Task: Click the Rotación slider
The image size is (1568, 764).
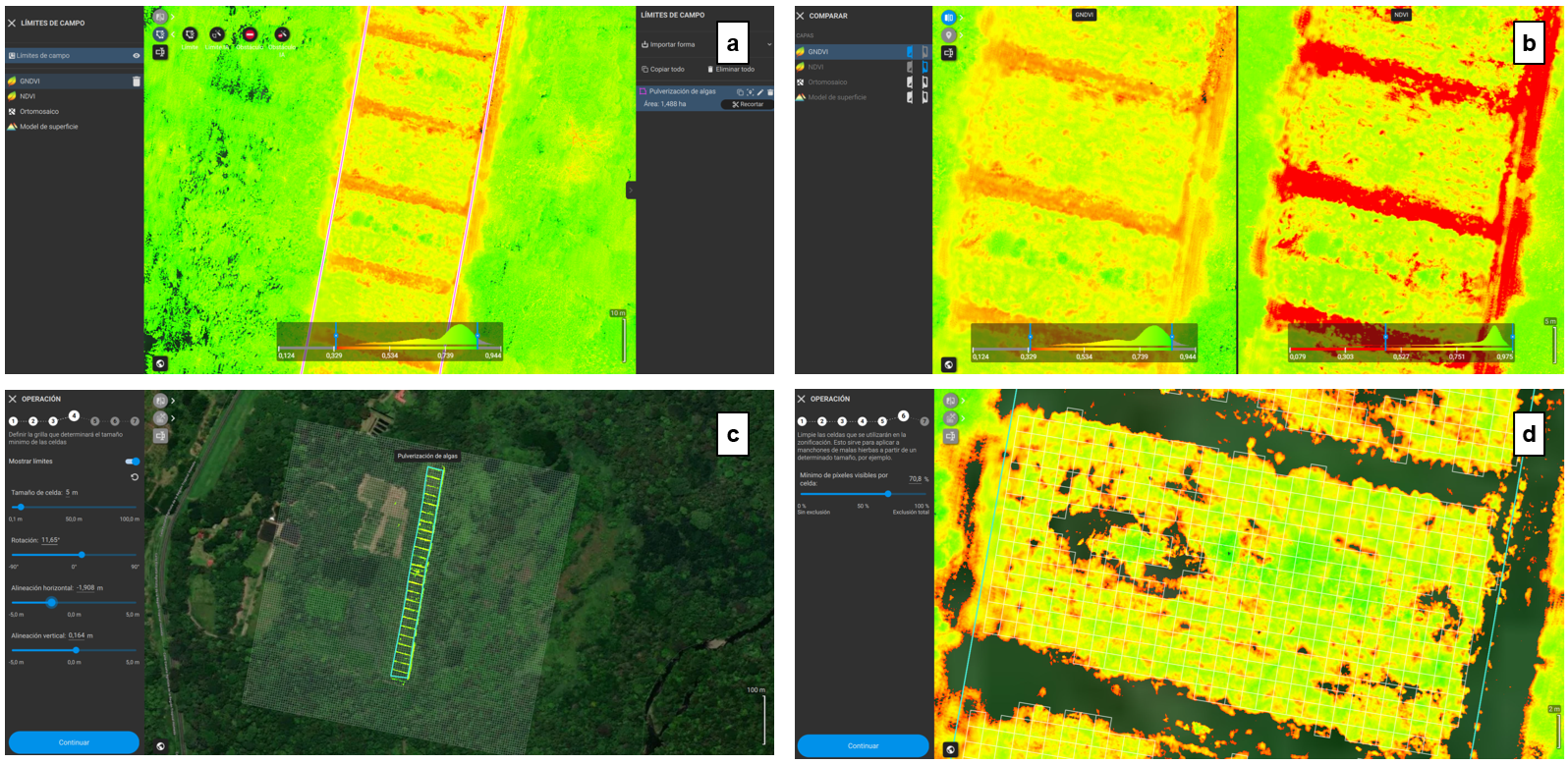Action: 74,555
